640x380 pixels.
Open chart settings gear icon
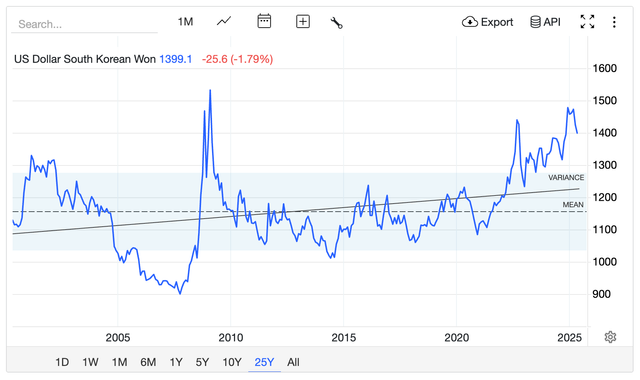[610, 337]
